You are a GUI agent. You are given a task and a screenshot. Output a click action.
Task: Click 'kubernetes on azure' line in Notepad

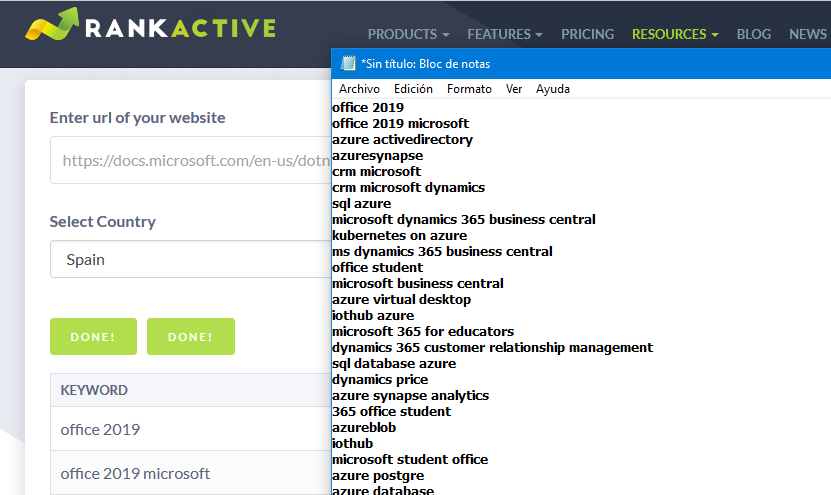[400, 235]
